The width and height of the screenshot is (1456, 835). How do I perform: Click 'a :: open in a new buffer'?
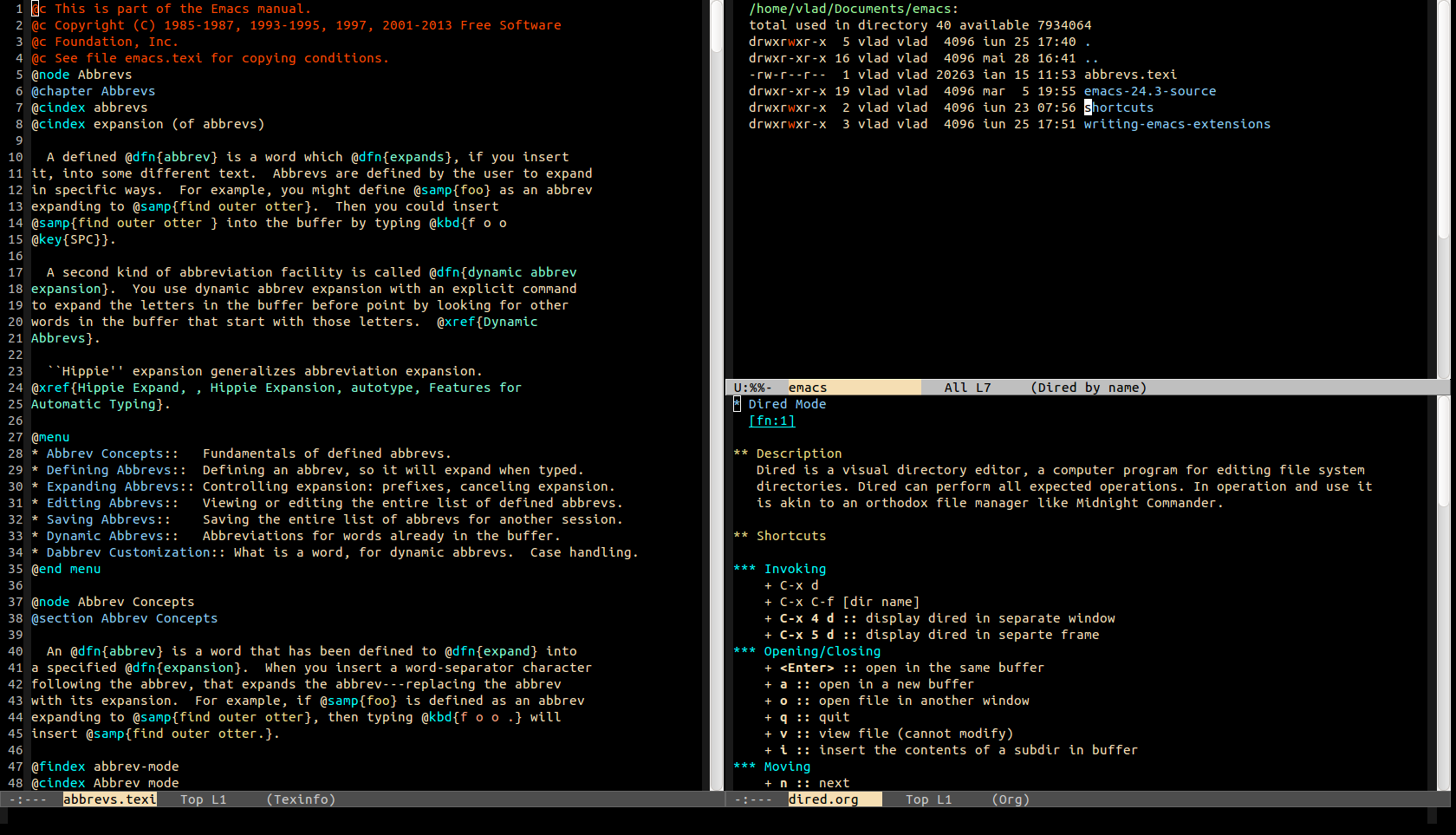pos(869,684)
